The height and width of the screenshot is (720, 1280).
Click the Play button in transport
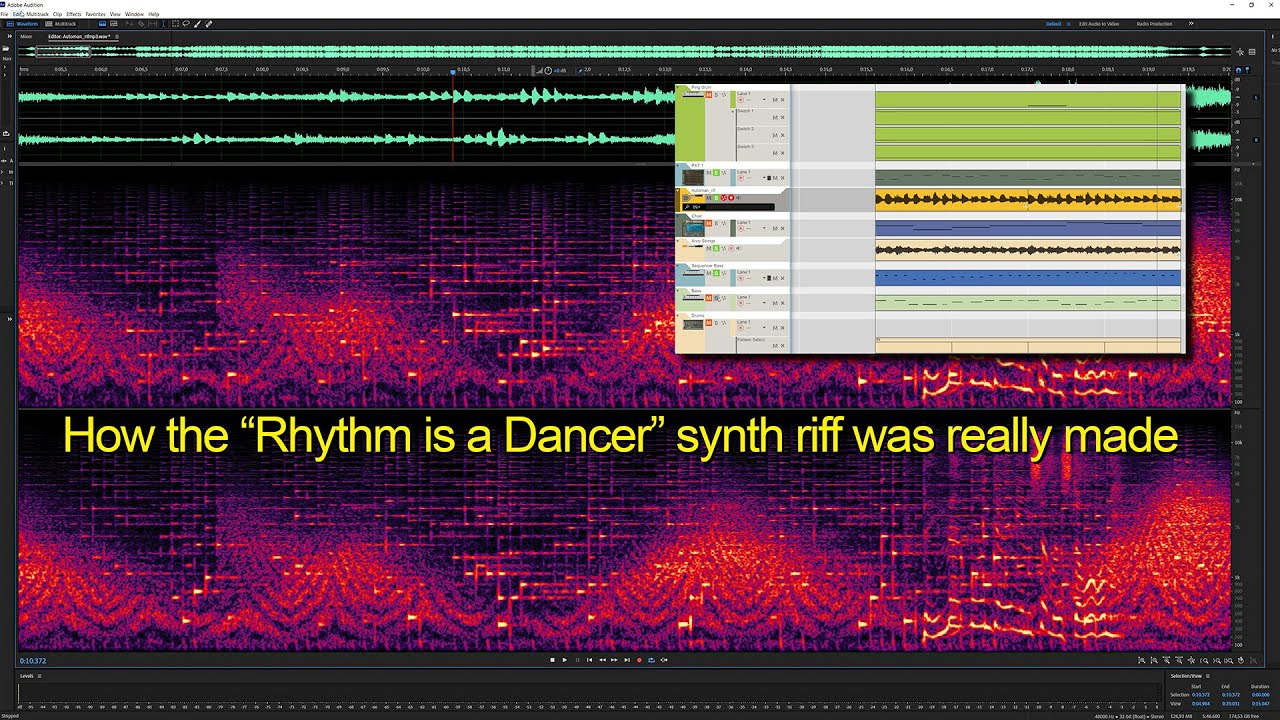tap(565, 660)
